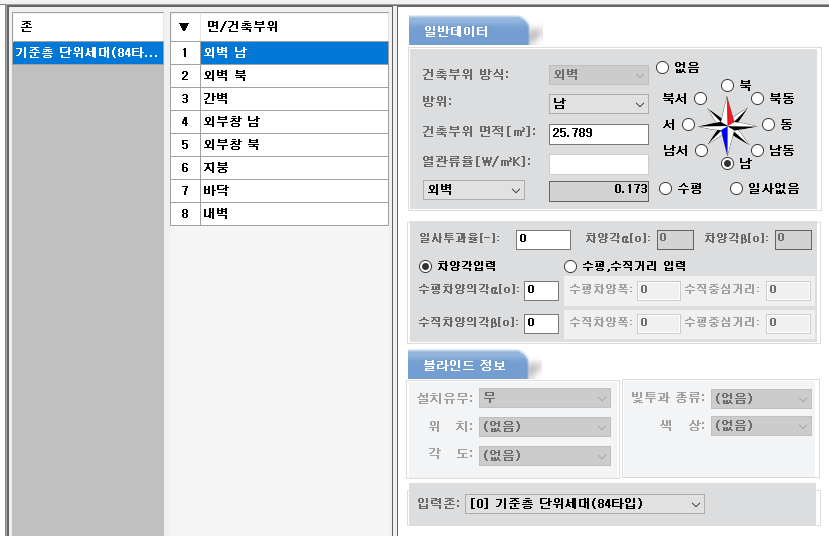This screenshot has height=536, width=829.
Task: Select the 북 (north) orientation radio button
Action: click(727, 86)
